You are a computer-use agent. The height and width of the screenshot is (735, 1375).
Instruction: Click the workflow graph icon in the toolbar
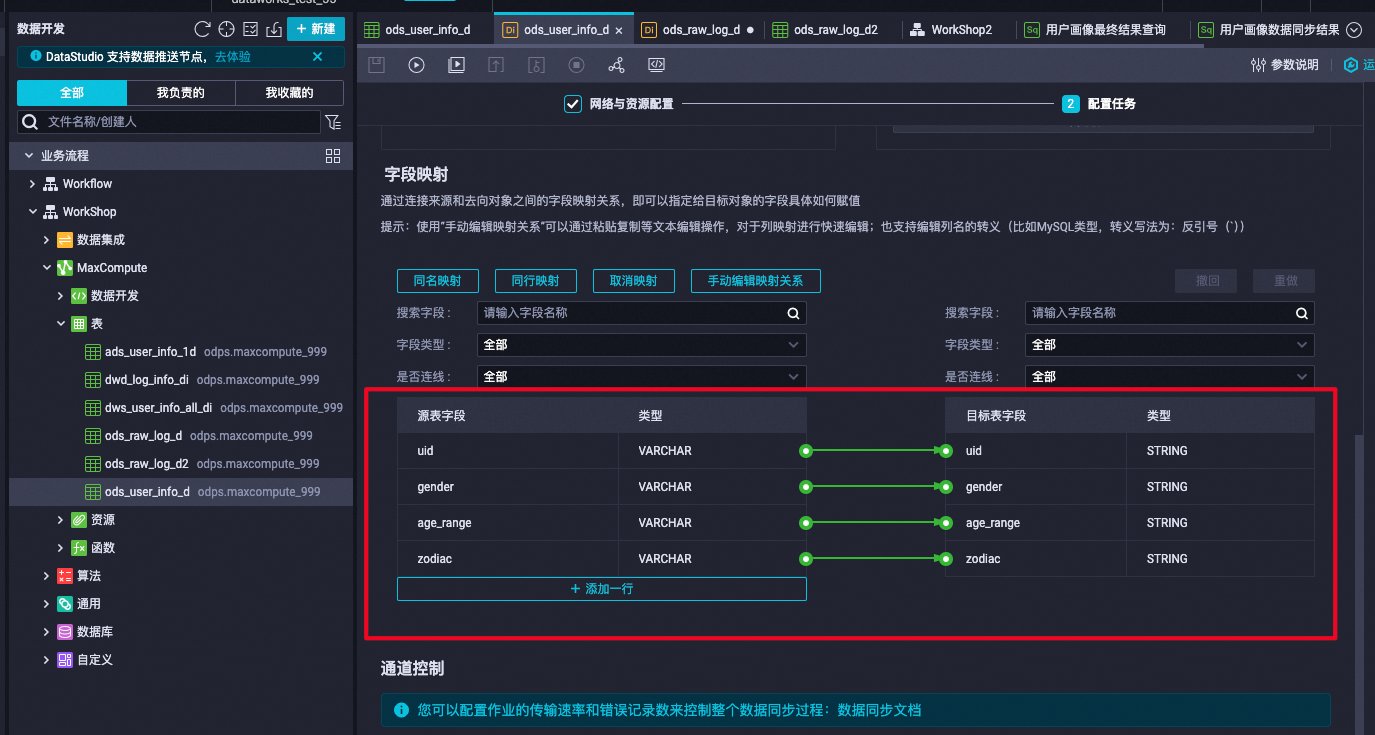click(x=616, y=65)
